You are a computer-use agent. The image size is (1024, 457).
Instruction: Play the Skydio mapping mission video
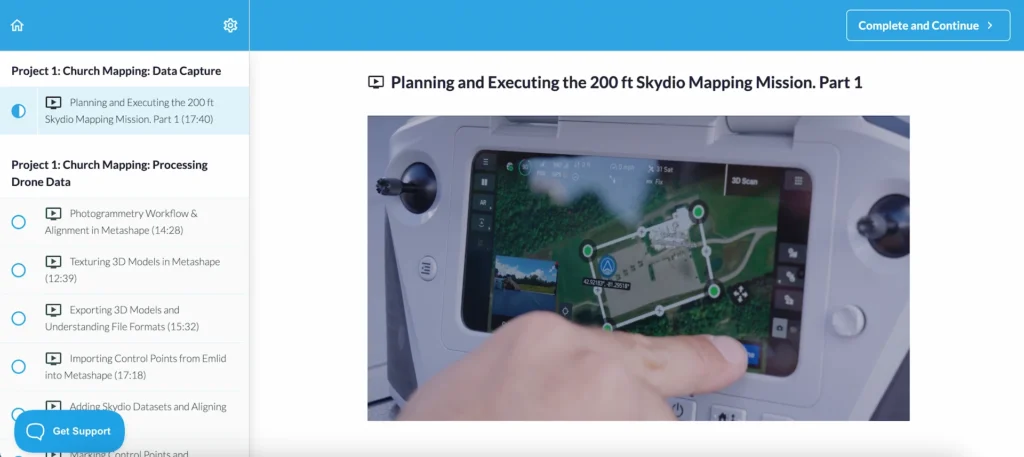tap(638, 268)
